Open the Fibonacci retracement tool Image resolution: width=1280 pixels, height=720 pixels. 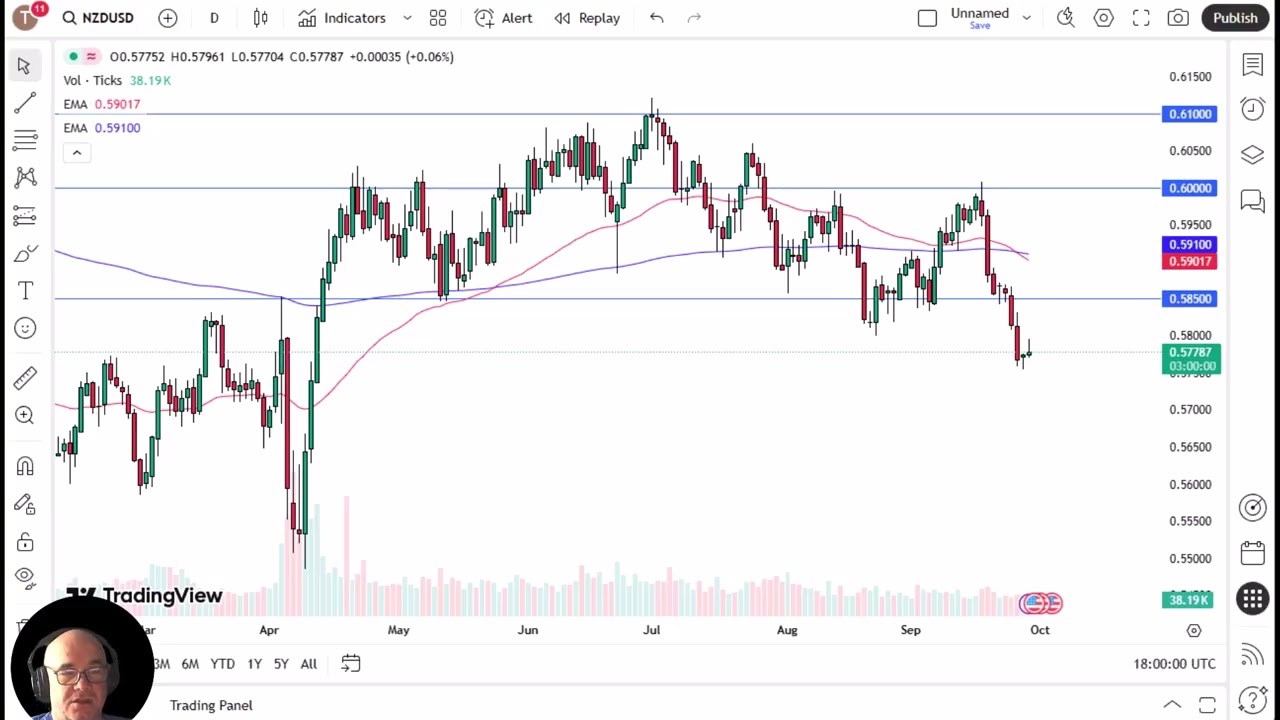tap(25, 139)
